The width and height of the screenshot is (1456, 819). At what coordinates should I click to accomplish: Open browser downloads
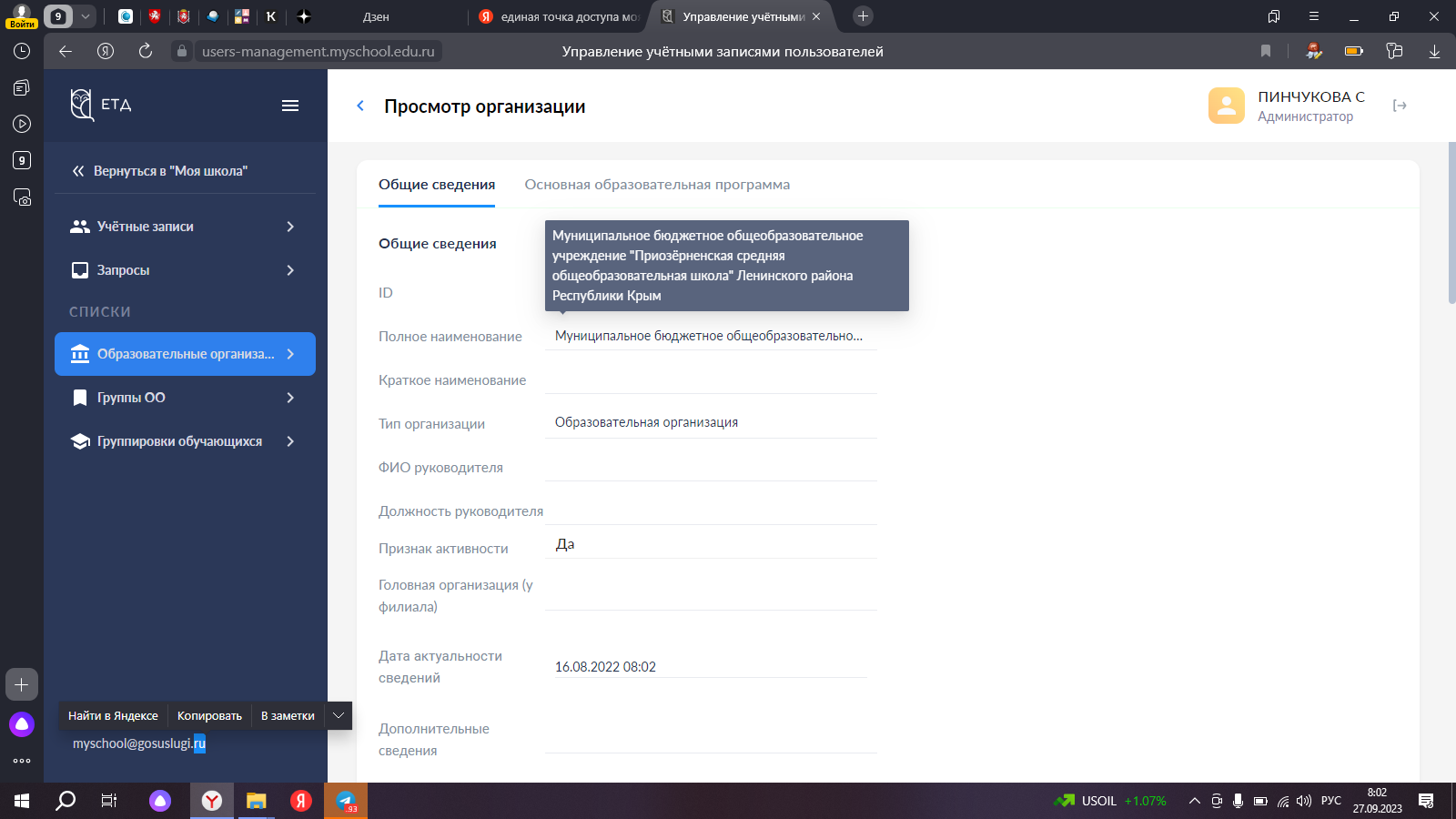(x=1434, y=51)
